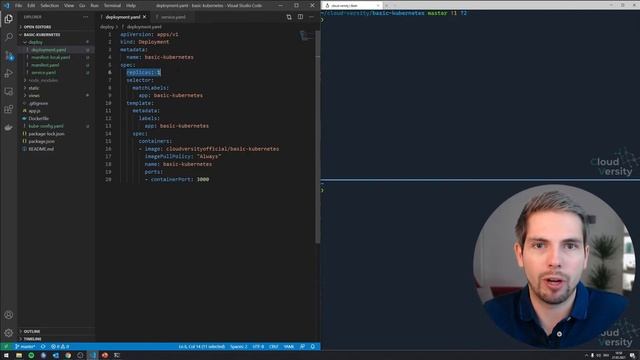Open the Terminal menu
640x360 pixels.
pos(112,6)
